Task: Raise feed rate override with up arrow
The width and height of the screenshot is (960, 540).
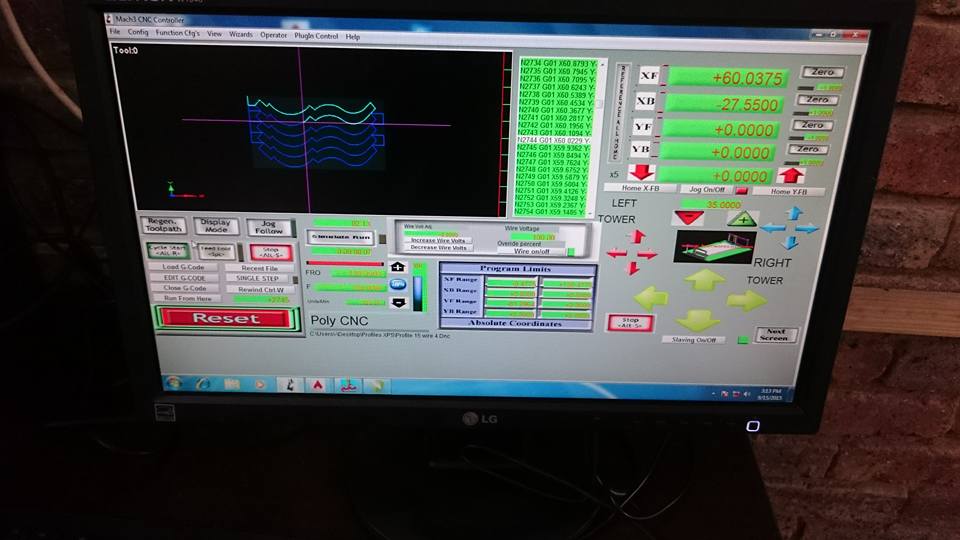Action: [x=397, y=267]
